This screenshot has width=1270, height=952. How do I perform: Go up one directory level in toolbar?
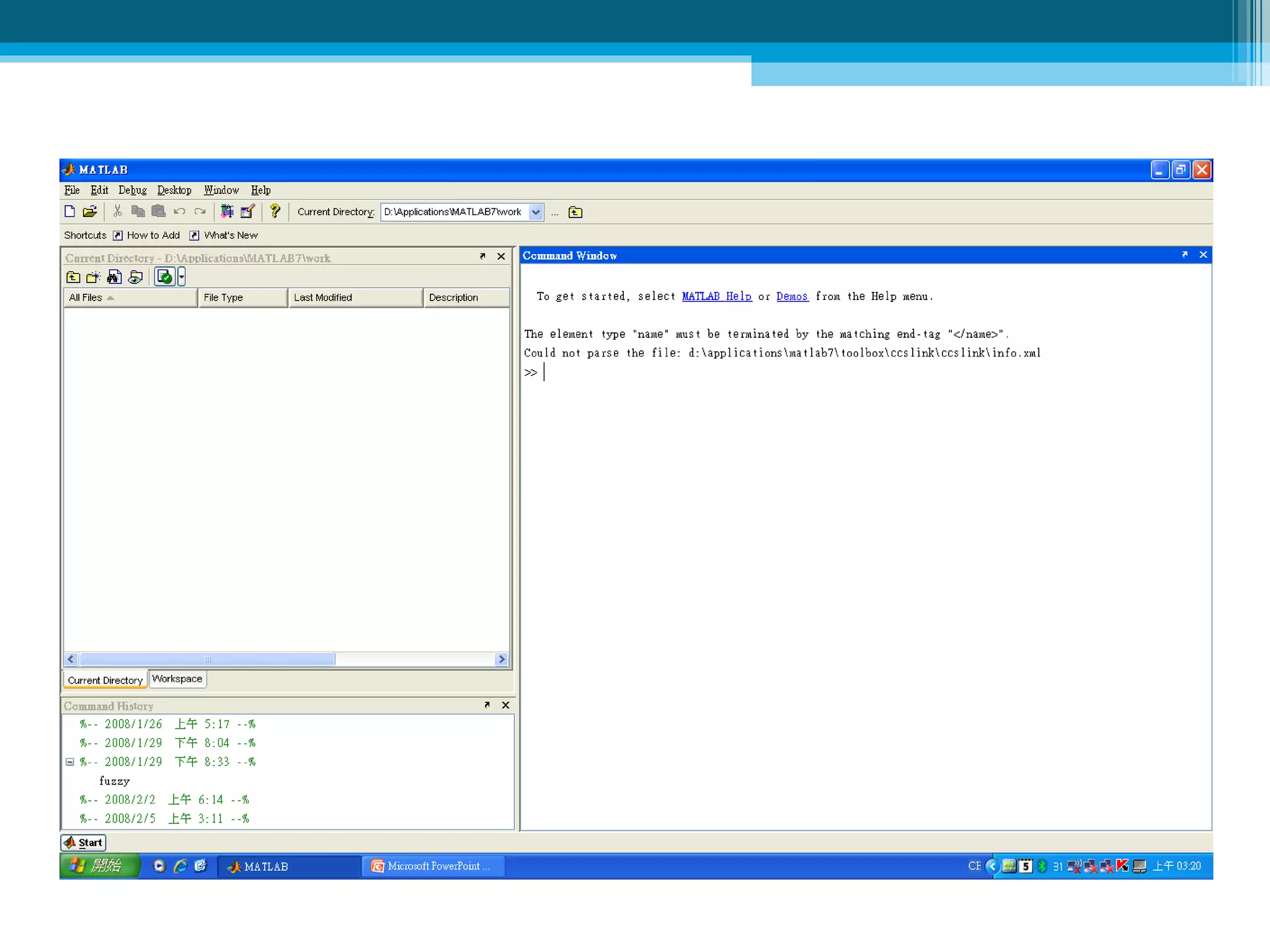pyautogui.click(x=575, y=212)
